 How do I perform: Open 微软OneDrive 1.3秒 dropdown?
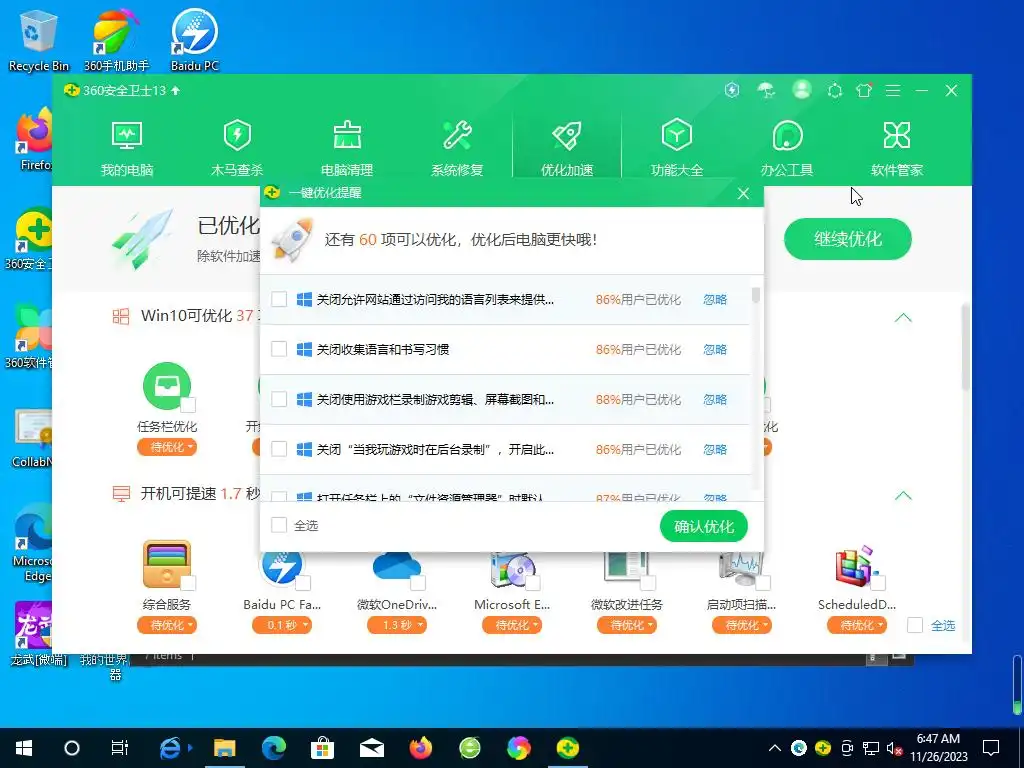coord(397,625)
